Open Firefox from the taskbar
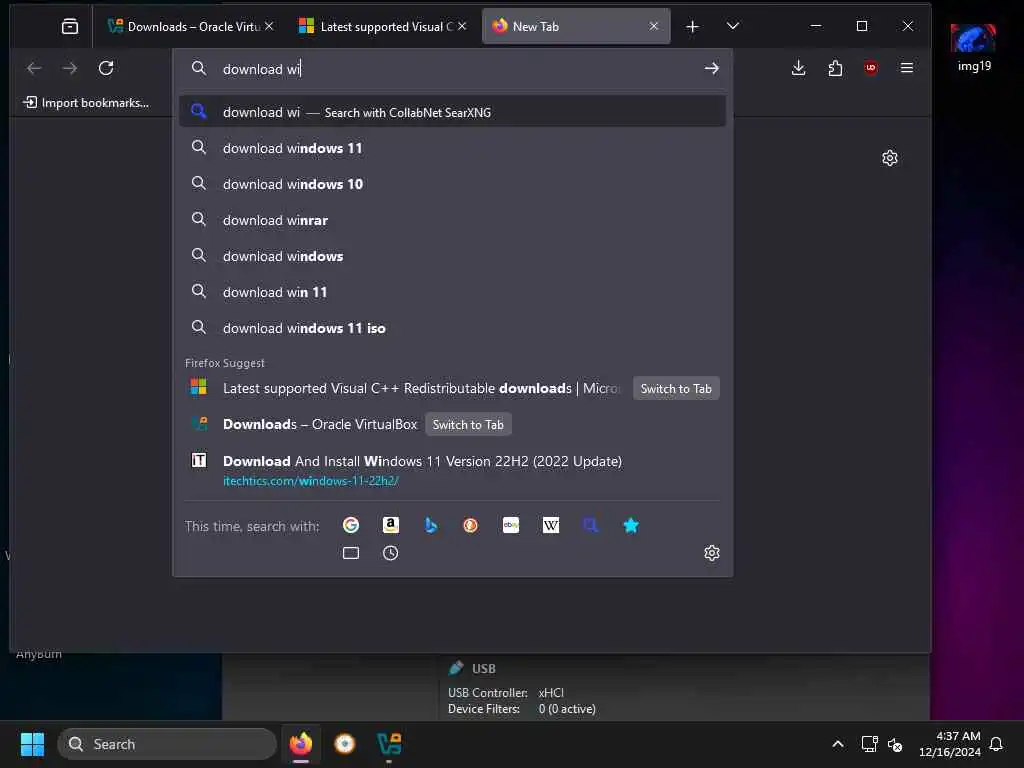Image resolution: width=1024 pixels, height=768 pixels. coord(301,744)
